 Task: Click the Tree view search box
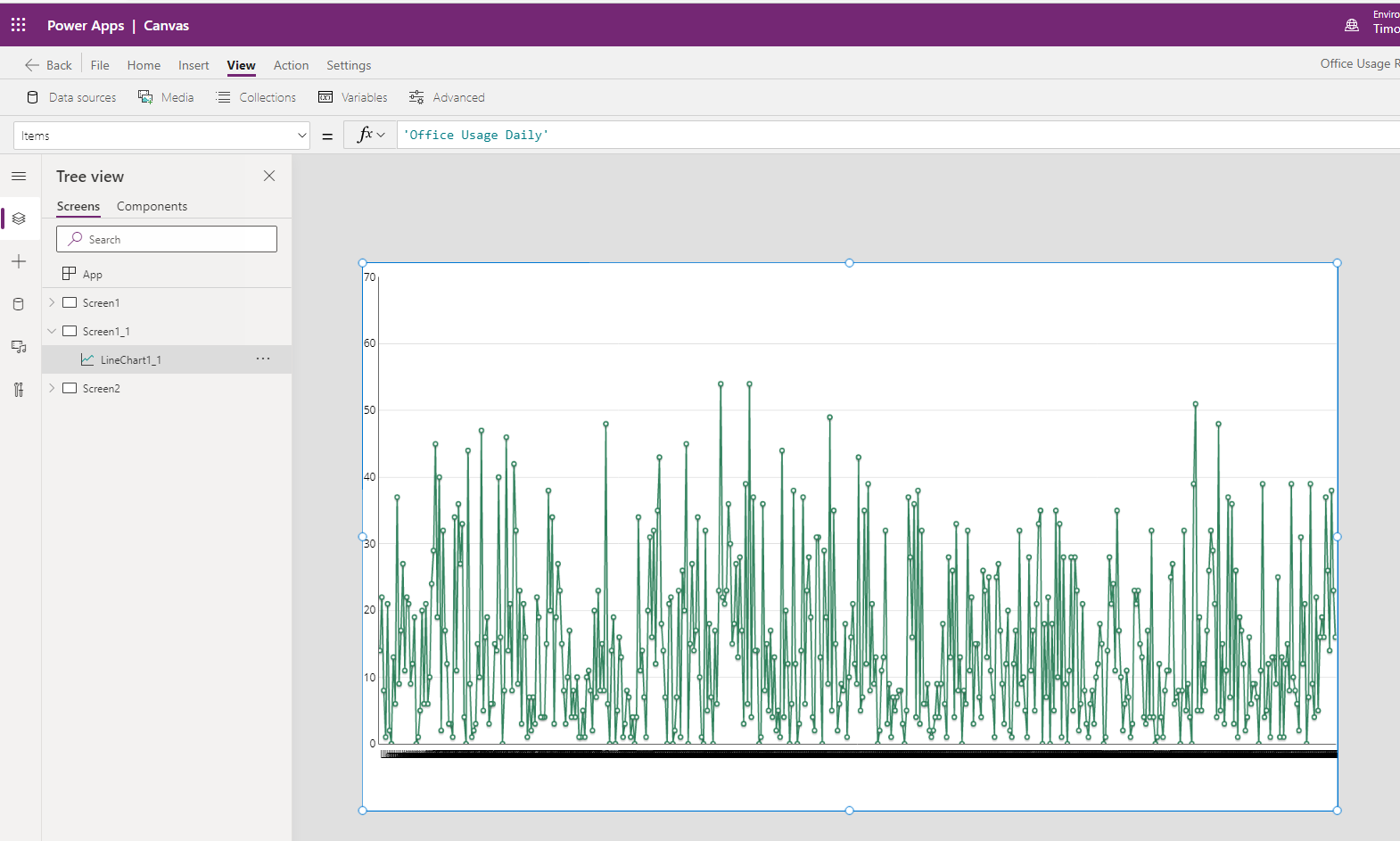click(167, 239)
